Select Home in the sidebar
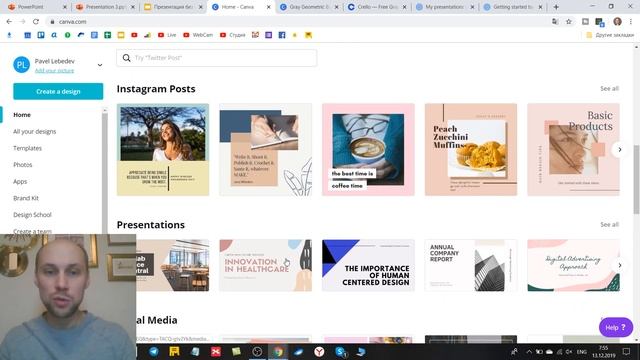640x360 pixels. coord(22,115)
